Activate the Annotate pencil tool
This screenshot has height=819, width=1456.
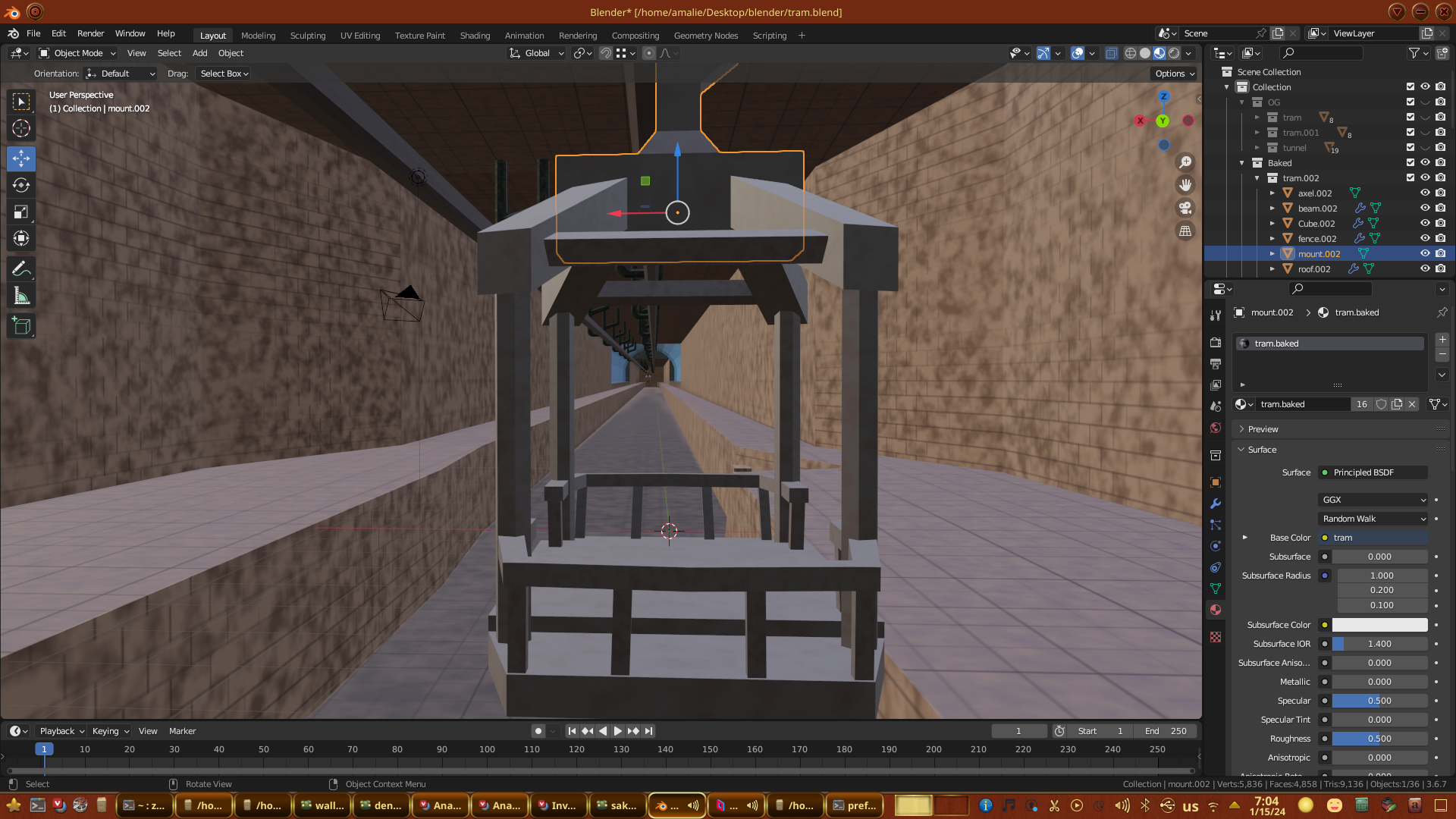point(21,269)
